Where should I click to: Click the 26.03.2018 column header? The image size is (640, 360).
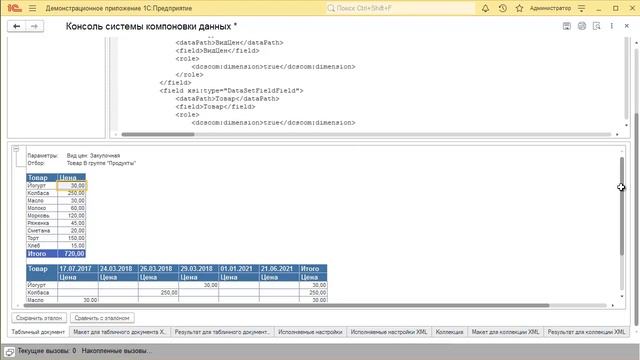158,269
